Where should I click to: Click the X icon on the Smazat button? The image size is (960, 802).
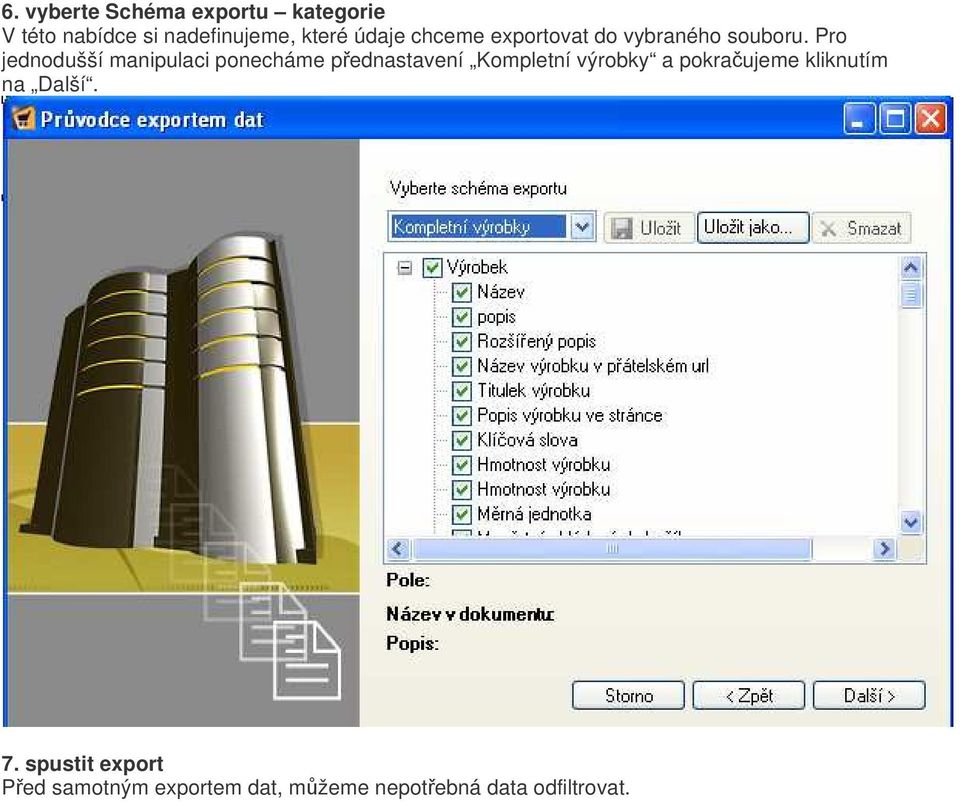[x=828, y=229]
